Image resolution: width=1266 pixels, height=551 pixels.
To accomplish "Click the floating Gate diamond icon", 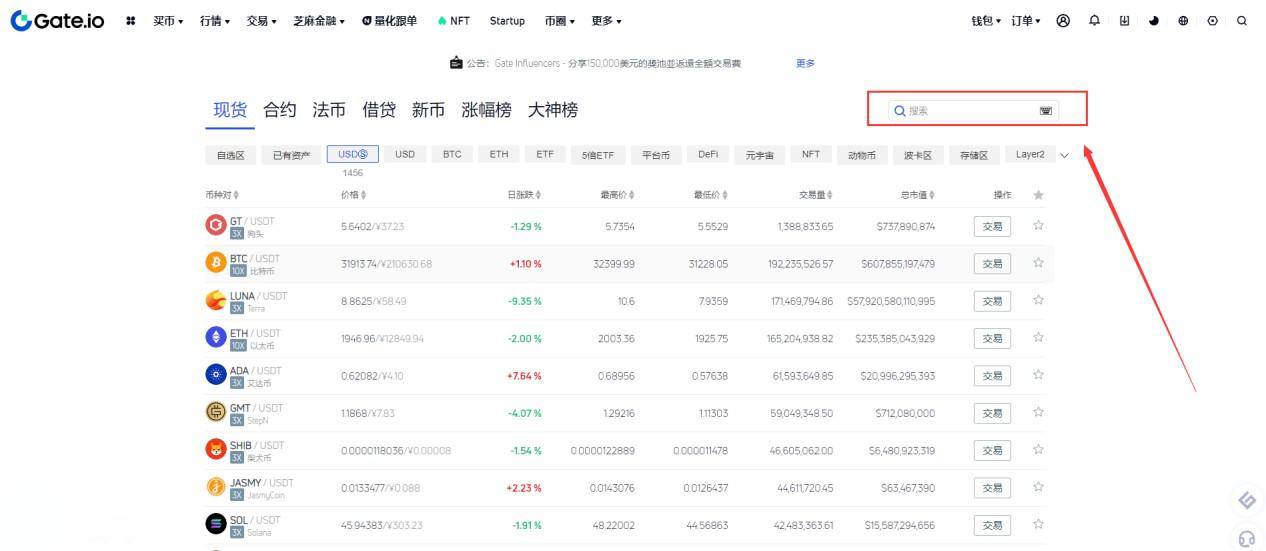I will pyautogui.click(x=1246, y=500).
